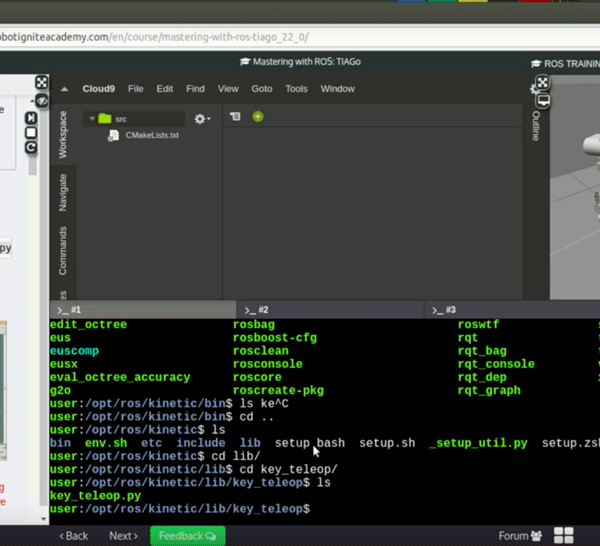Open the File menu
The image size is (600, 546).
tap(135, 89)
